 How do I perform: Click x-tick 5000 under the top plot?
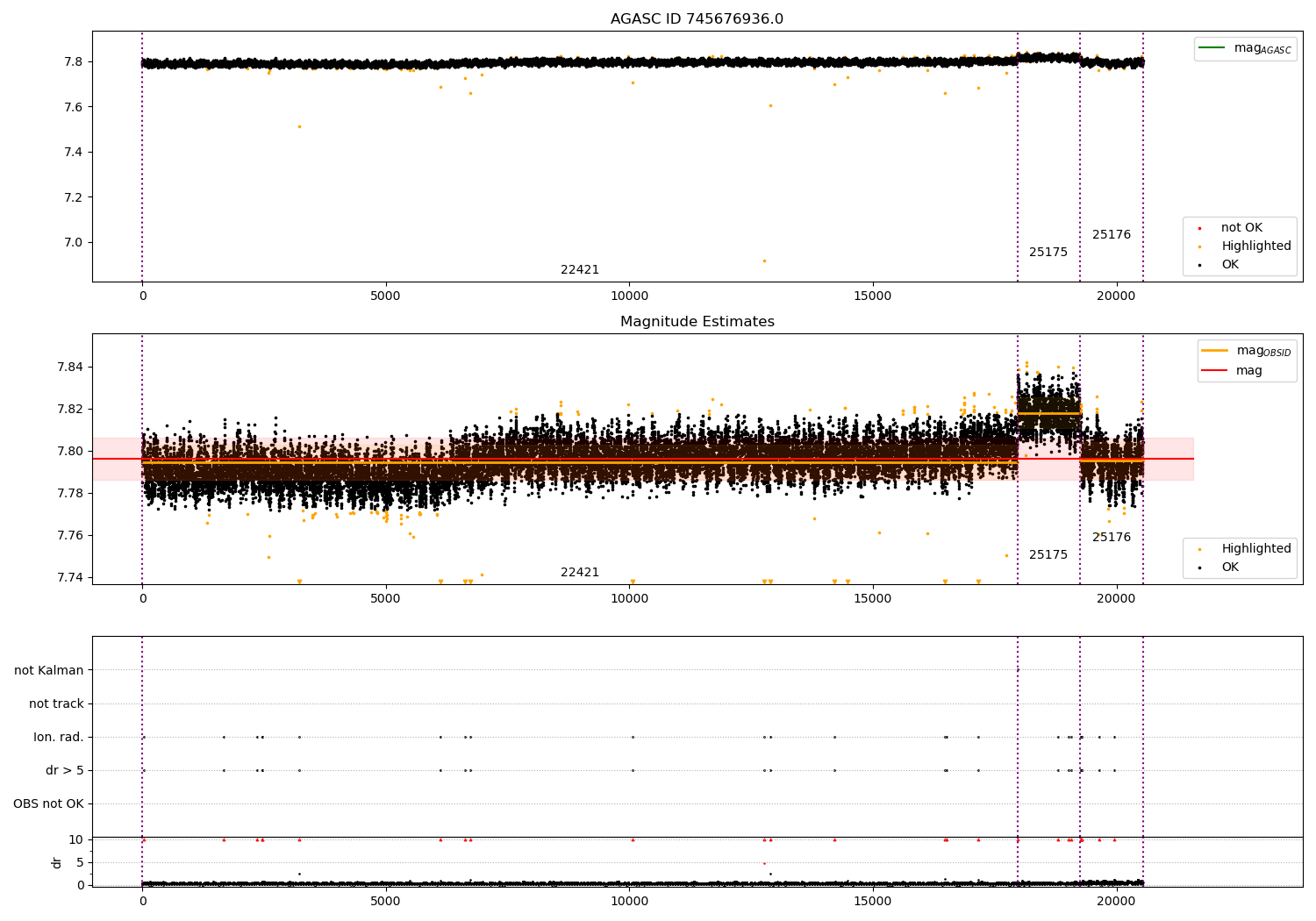385,296
